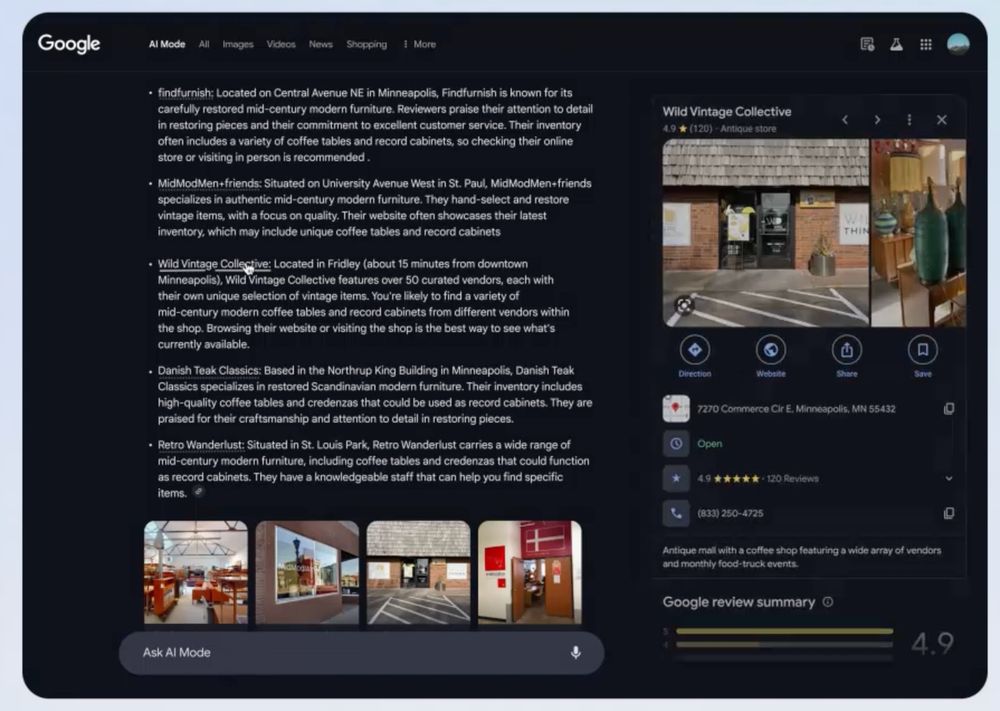Open the furniture showroom interior thumbnail

coord(196,572)
